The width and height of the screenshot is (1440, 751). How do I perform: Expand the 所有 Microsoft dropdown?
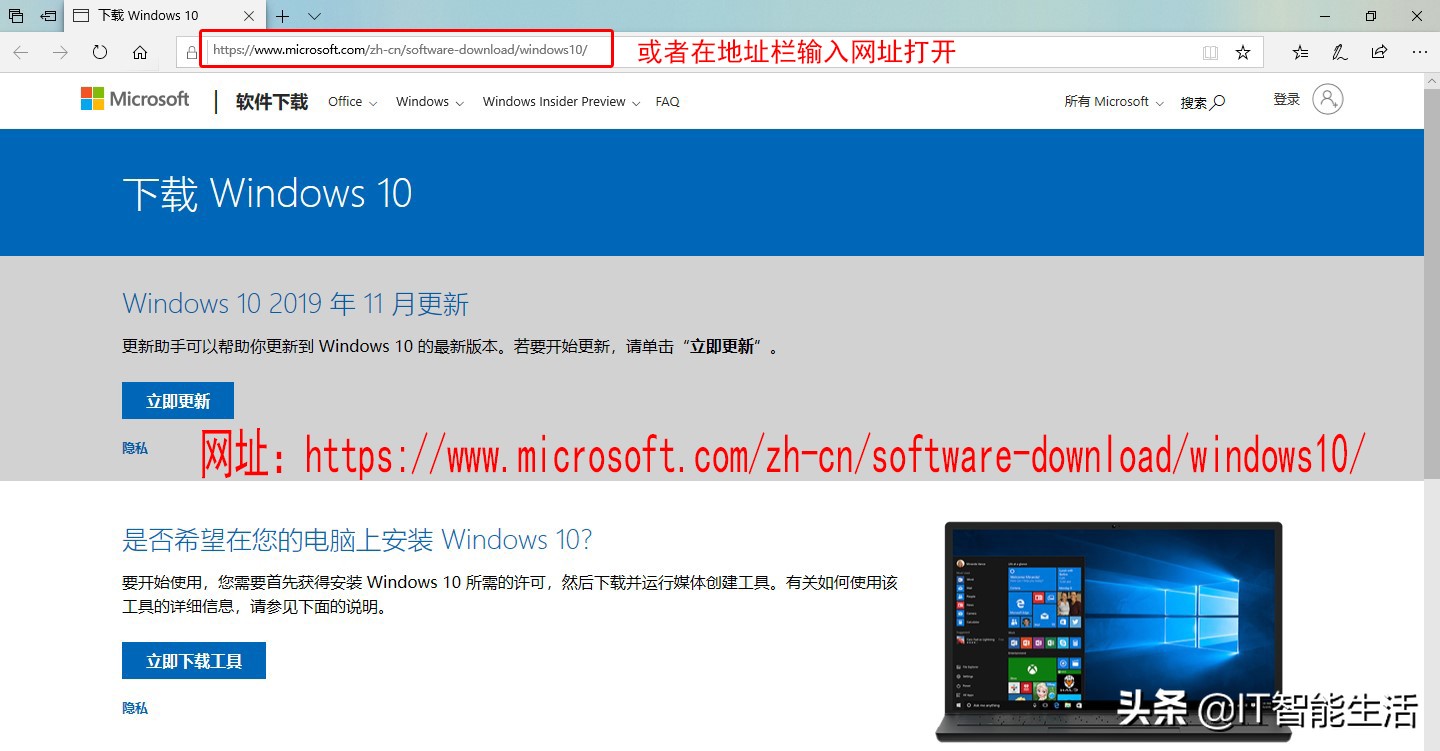point(1111,101)
